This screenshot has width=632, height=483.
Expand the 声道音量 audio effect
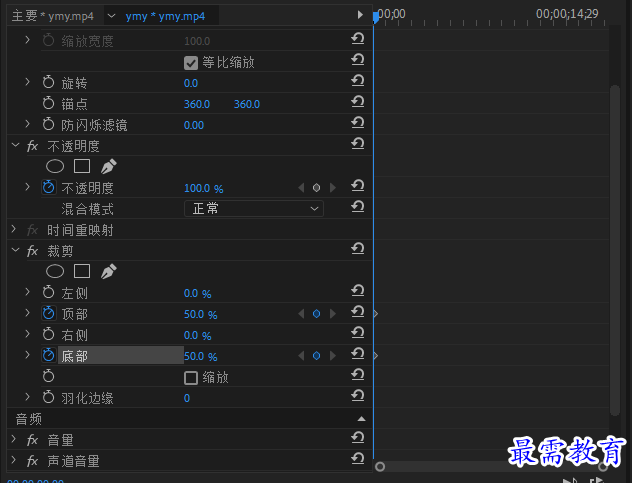pyautogui.click(x=14, y=460)
